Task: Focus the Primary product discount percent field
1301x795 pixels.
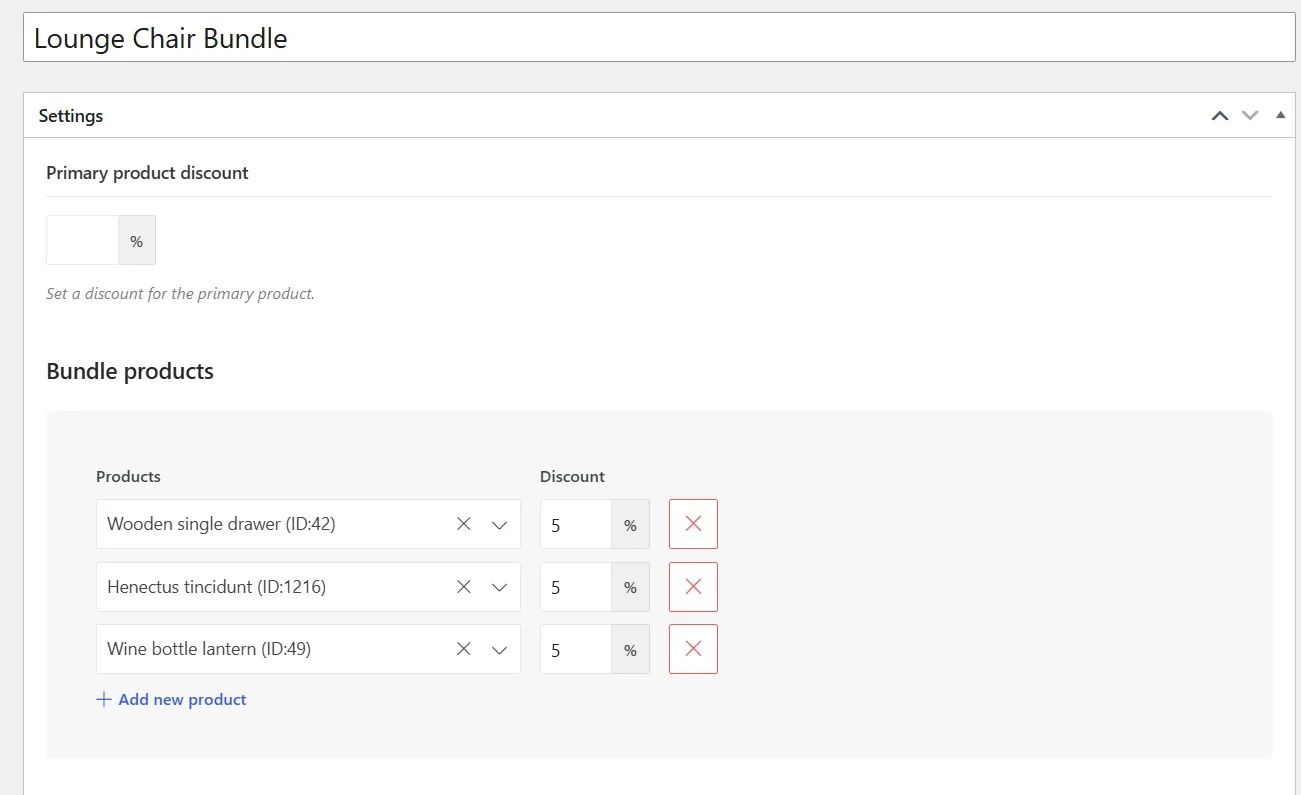Action: [83, 241]
